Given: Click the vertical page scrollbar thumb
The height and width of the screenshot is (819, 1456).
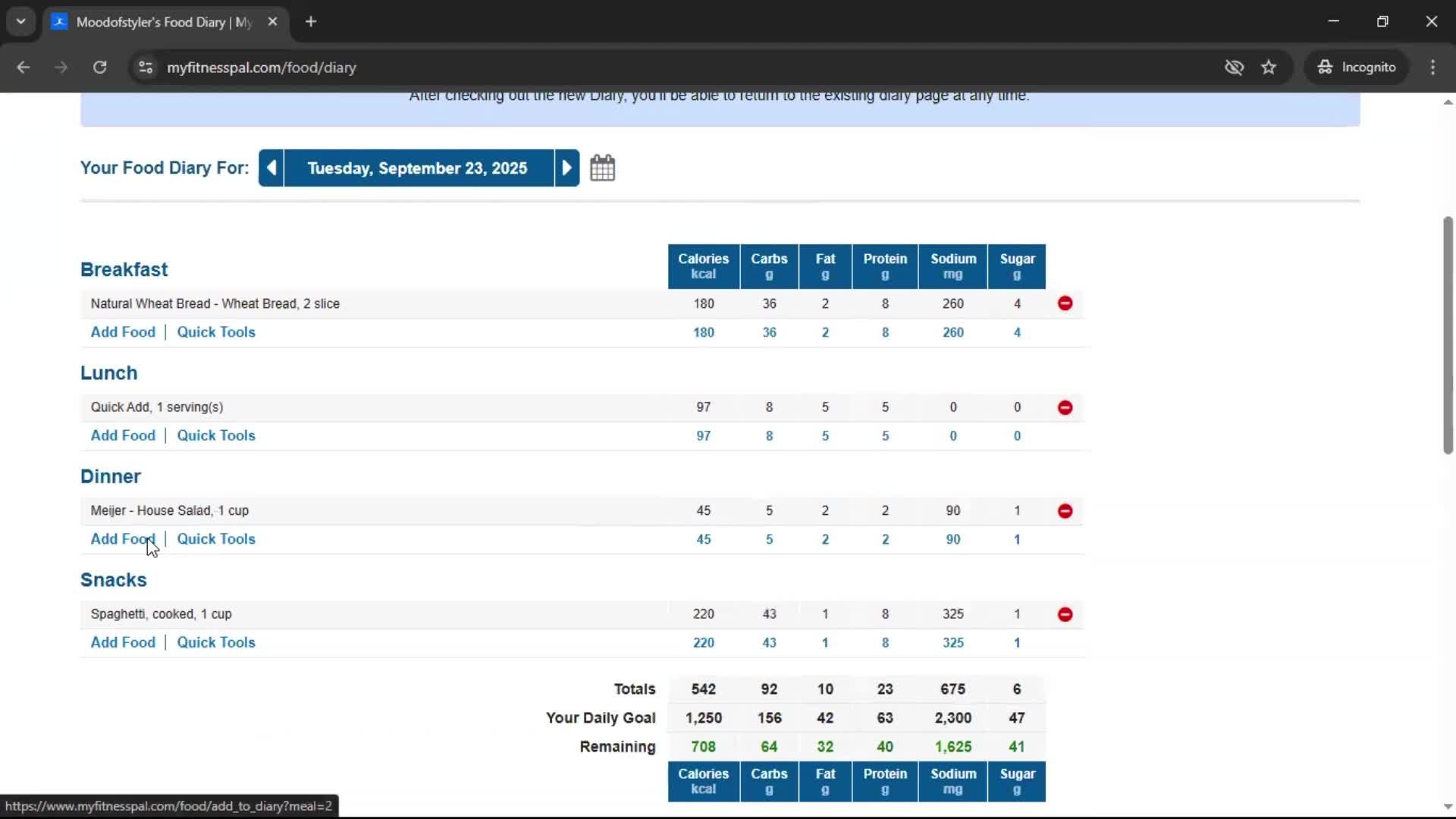Looking at the screenshot, I should coord(1448,335).
